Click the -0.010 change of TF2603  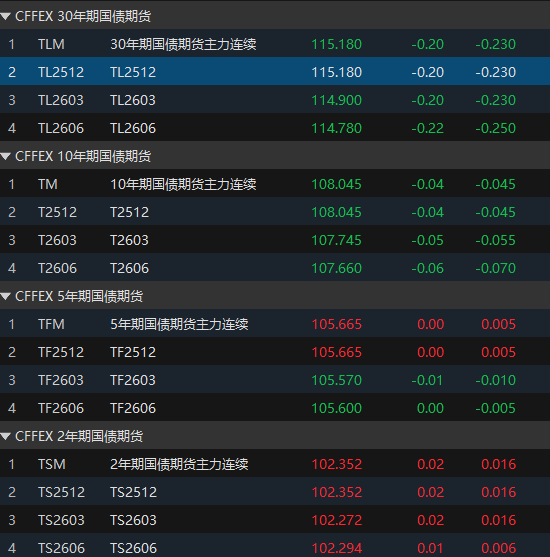(x=495, y=380)
